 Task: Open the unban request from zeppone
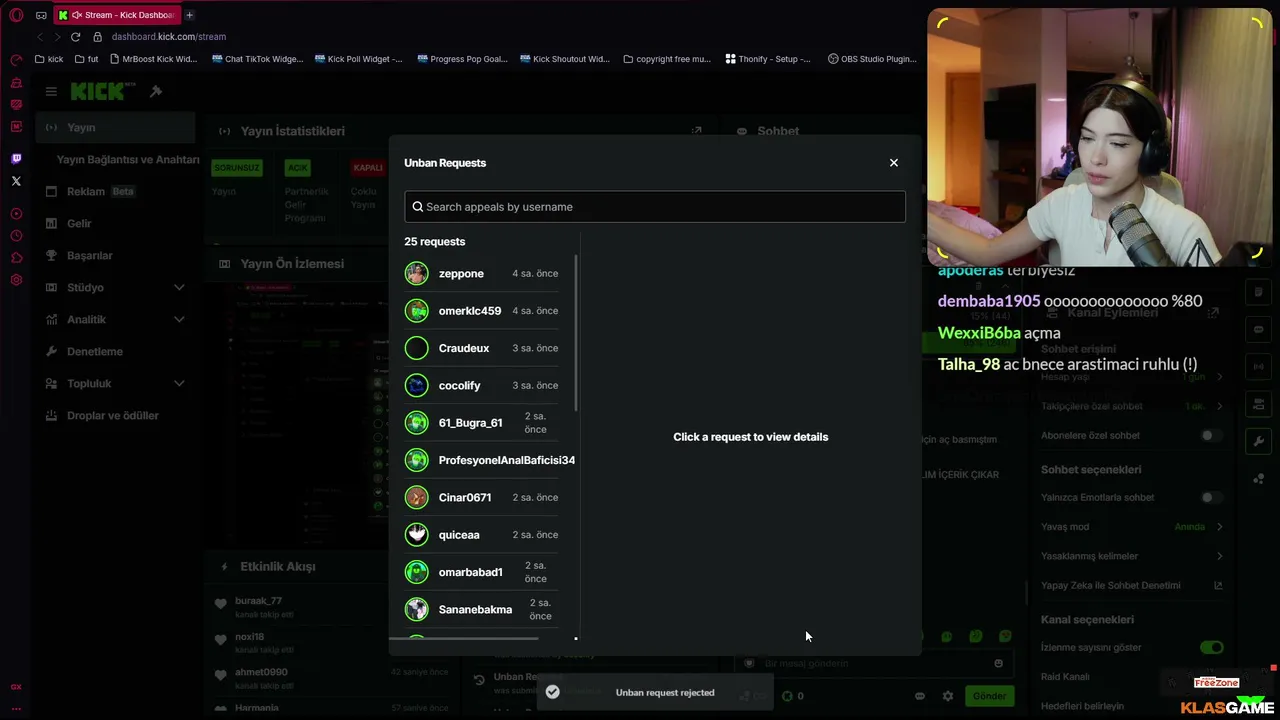pos(482,274)
